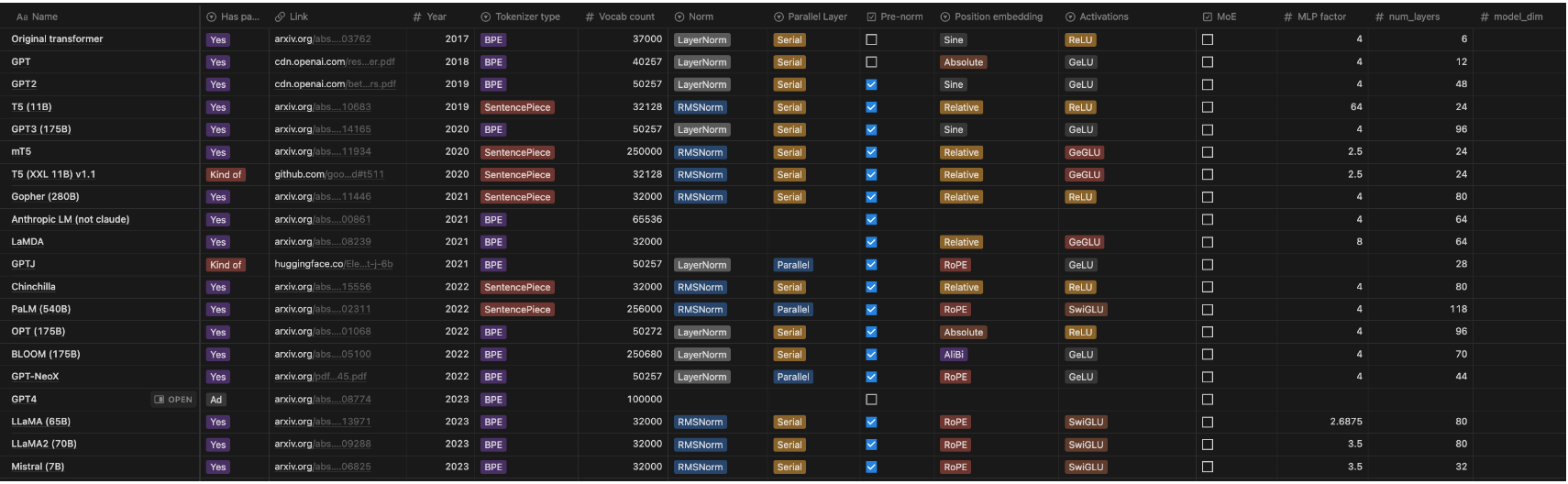Image resolution: width=1568 pixels, height=484 pixels.
Task: Click the hash icon in Vocab count header
Action: coord(590,16)
